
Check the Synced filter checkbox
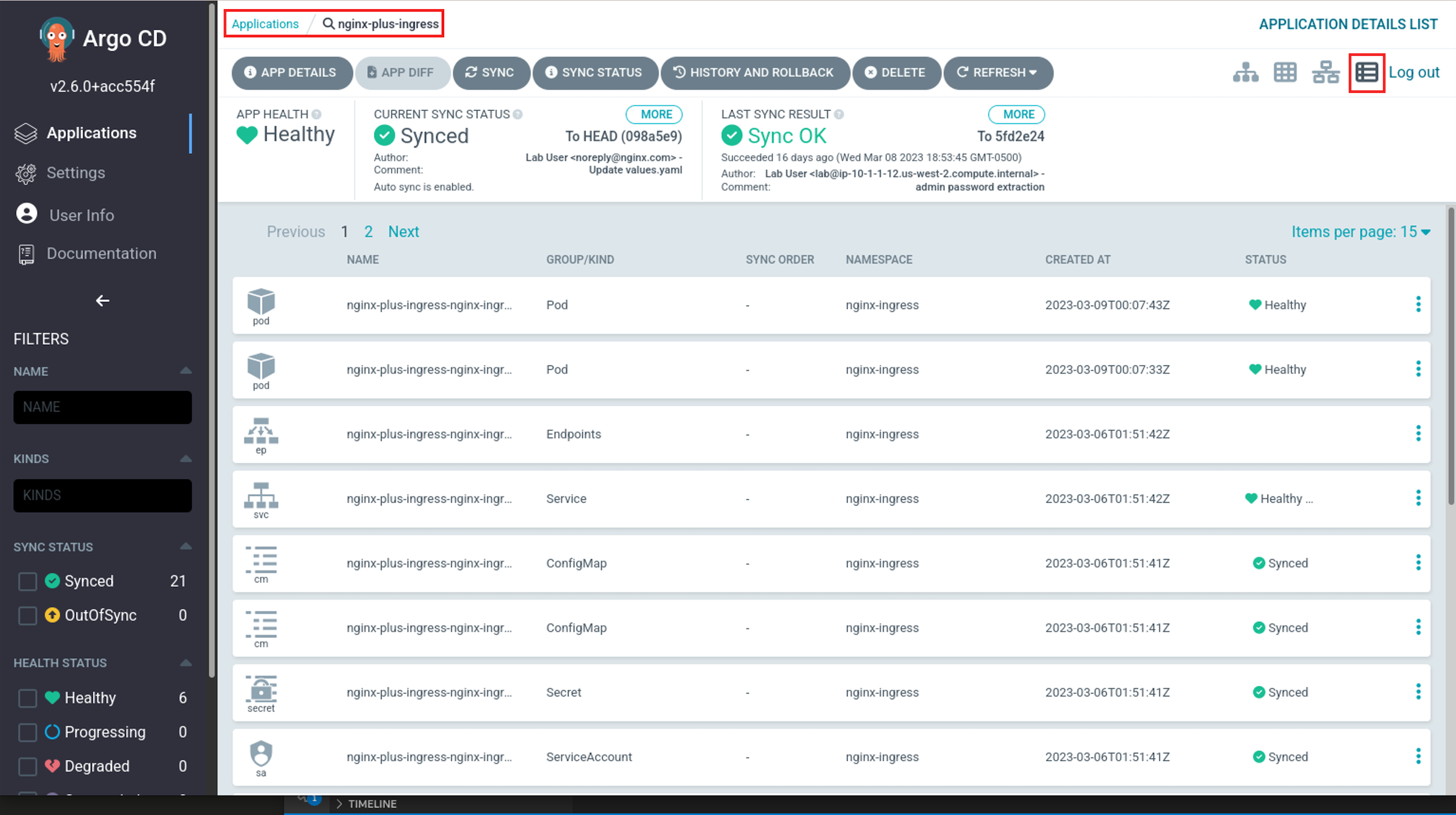pyautogui.click(x=27, y=581)
